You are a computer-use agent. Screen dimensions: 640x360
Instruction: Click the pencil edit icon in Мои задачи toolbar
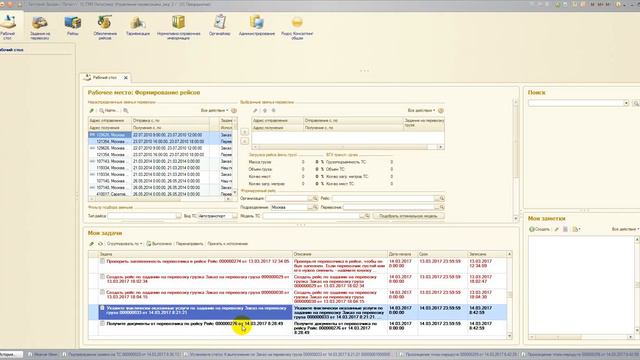[x=92, y=244]
